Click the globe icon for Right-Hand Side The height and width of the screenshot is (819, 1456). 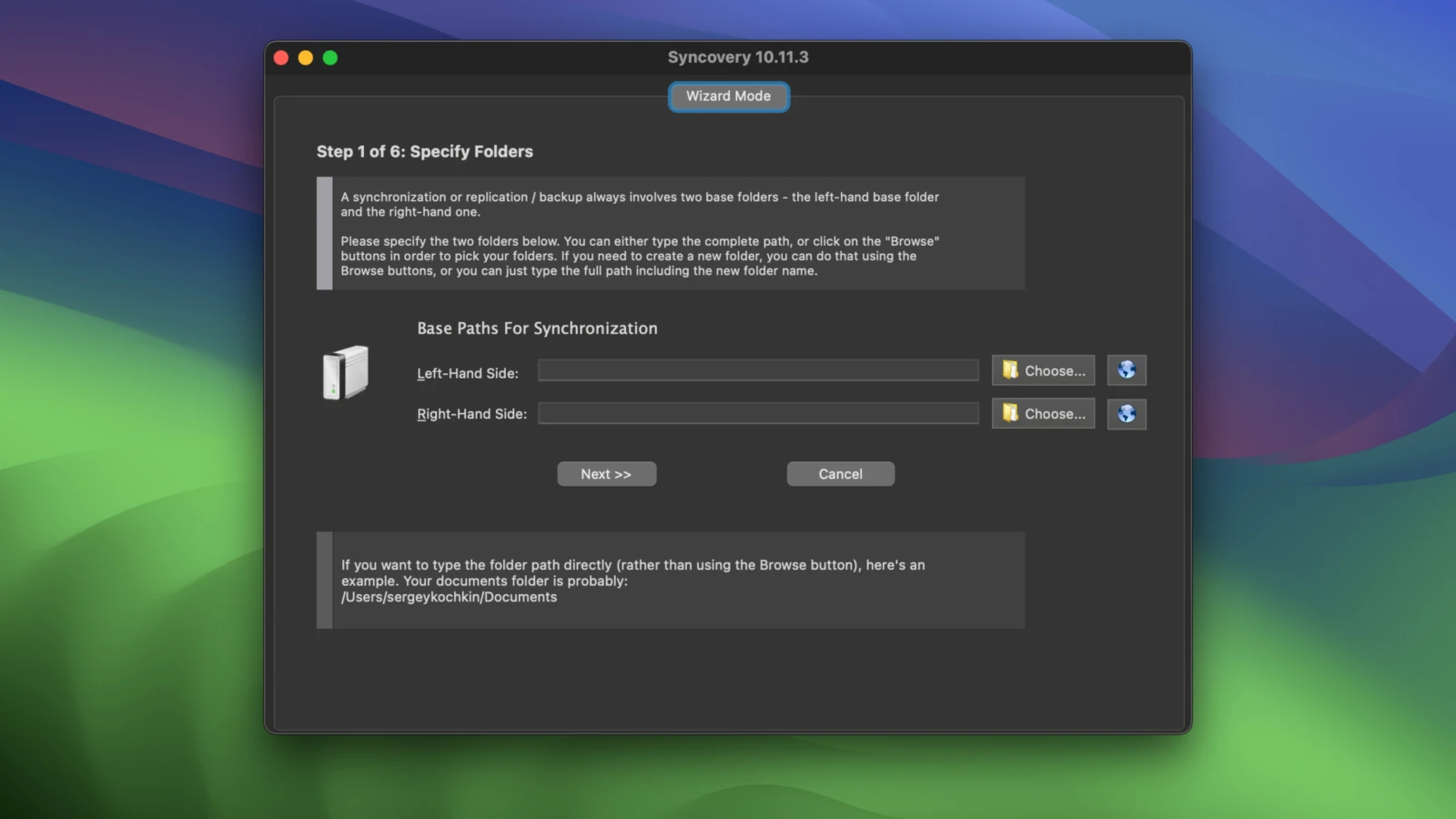tap(1126, 414)
